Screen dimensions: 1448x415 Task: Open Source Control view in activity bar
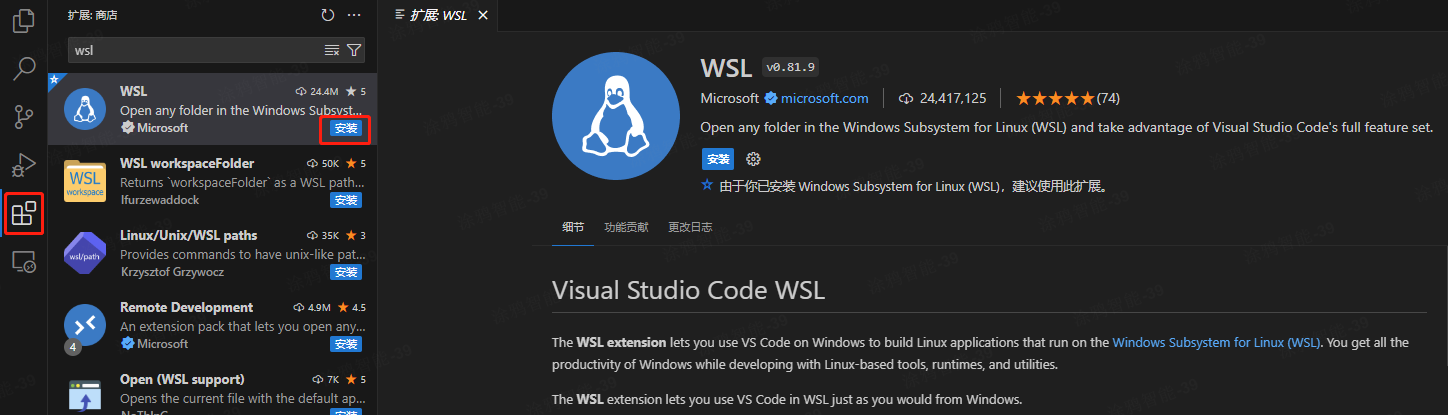click(23, 117)
